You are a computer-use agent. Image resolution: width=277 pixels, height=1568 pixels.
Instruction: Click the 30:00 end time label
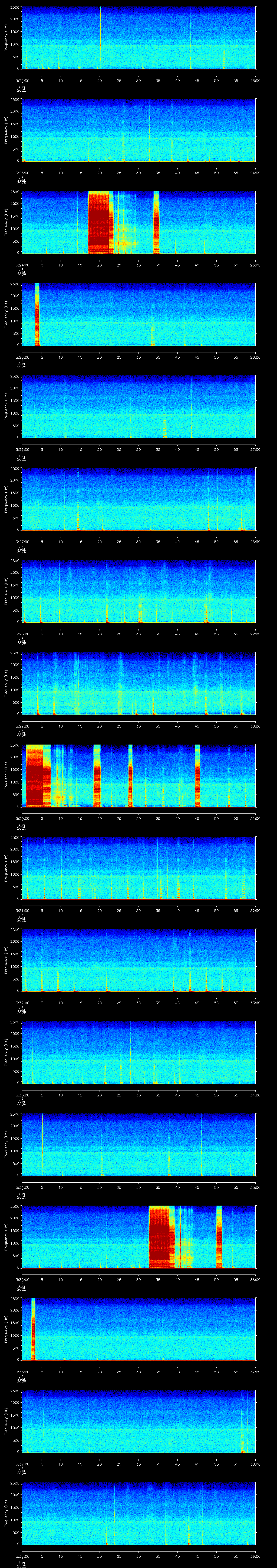tap(255, 726)
